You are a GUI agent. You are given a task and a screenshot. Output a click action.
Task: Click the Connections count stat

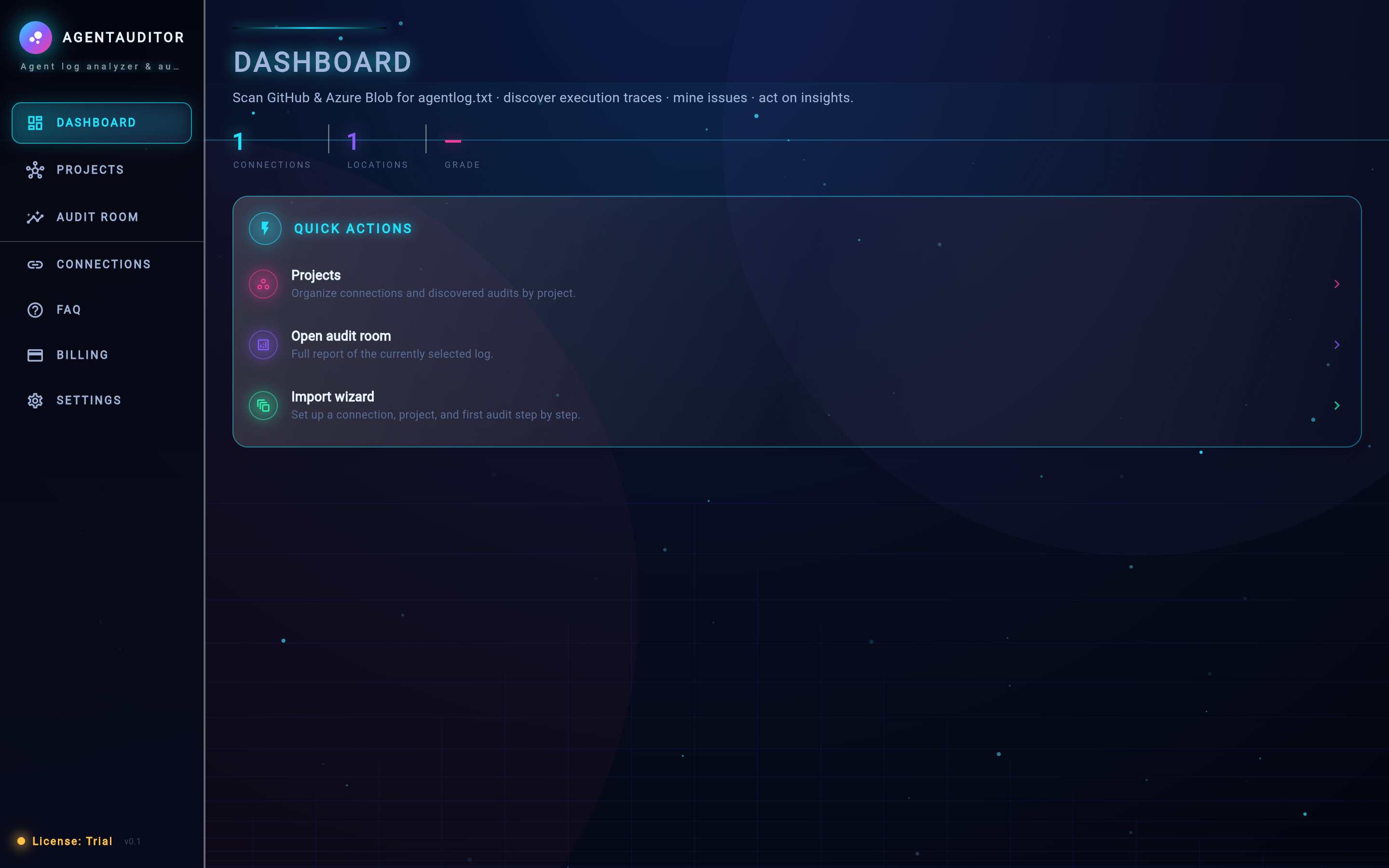point(239,141)
